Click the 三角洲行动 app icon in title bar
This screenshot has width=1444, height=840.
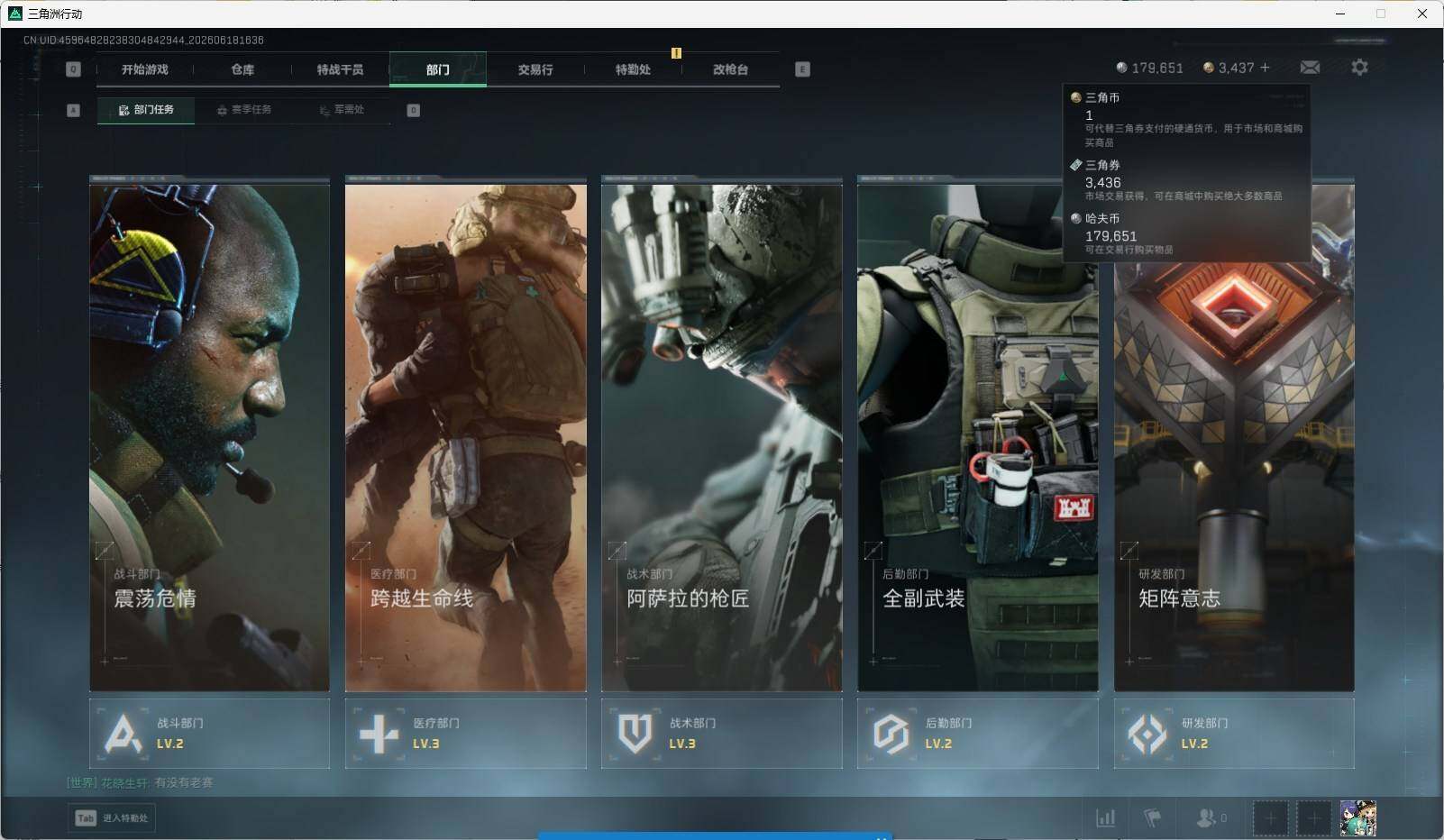[14, 14]
